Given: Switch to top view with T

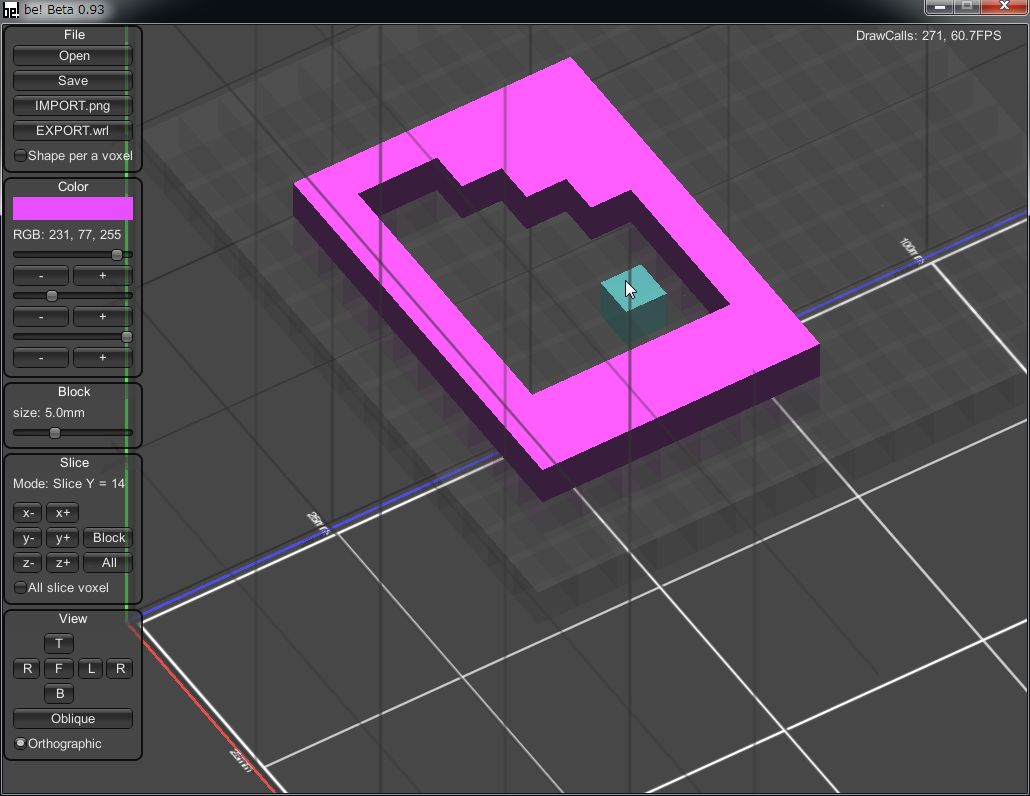Looking at the screenshot, I should (x=59, y=644).
